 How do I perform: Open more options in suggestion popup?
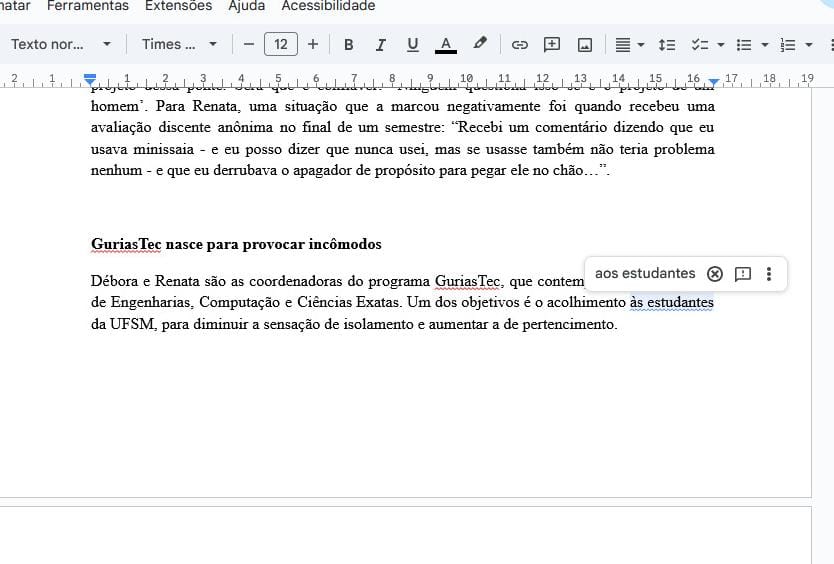[768, 274]
